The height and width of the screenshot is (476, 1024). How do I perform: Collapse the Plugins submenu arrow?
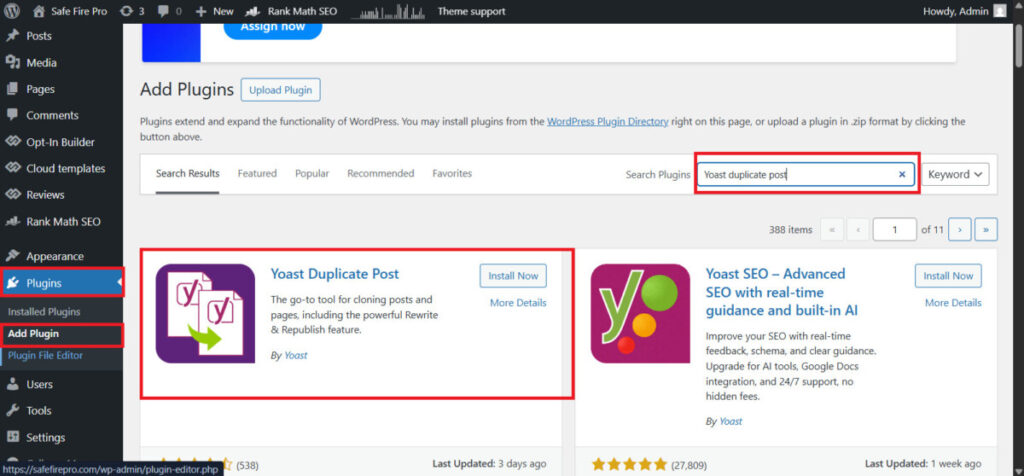pos(120,283)
